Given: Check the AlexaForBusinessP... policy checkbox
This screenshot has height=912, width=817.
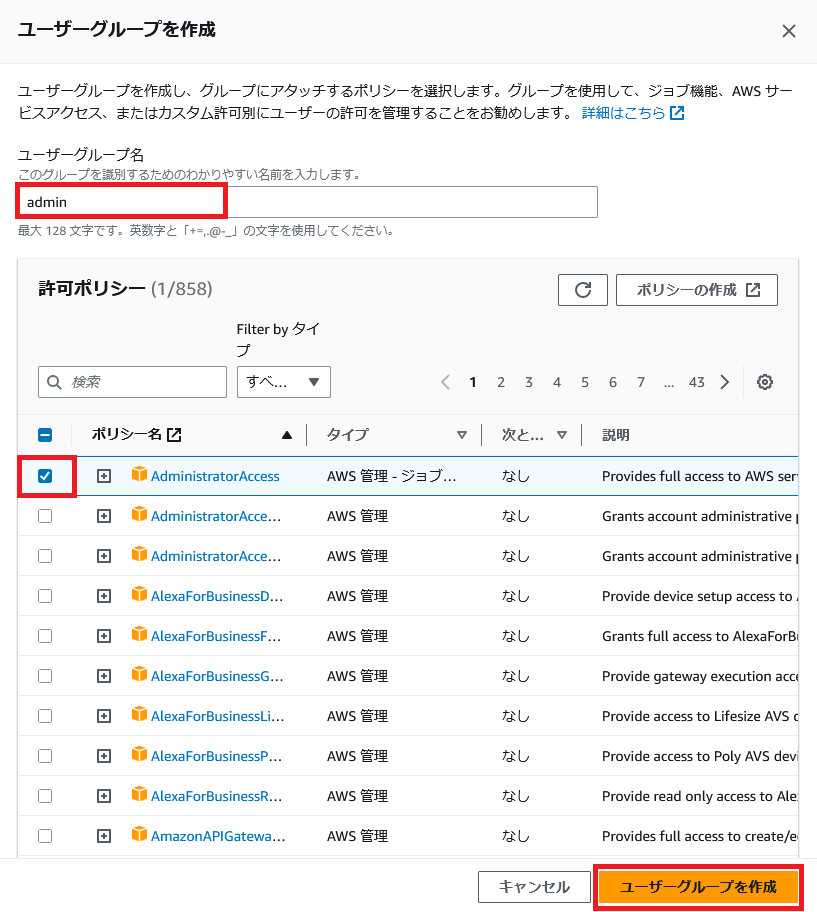Looking at the screenshot, I should pyautogui.click(x=45, y=756).
